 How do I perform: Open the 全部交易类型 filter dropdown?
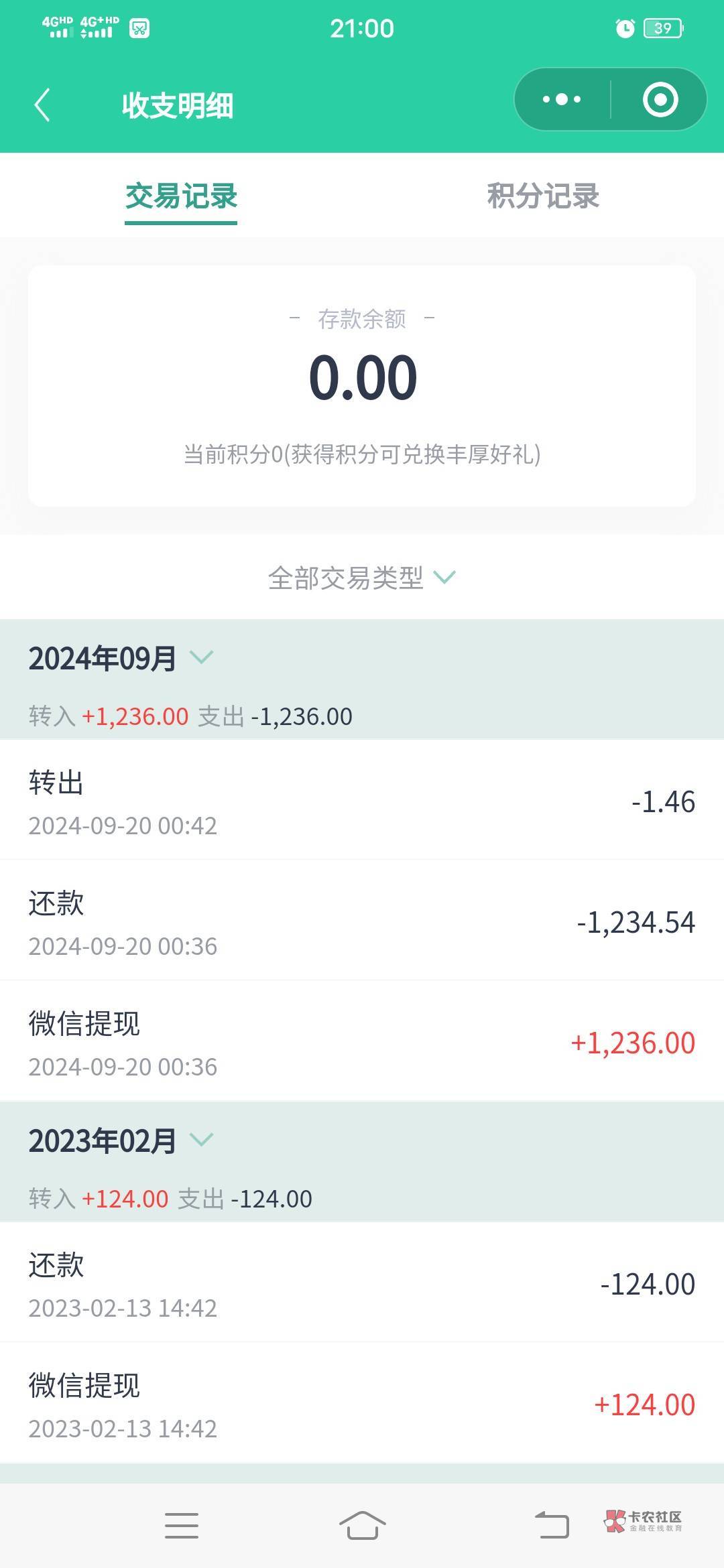[x=362, y=578]
